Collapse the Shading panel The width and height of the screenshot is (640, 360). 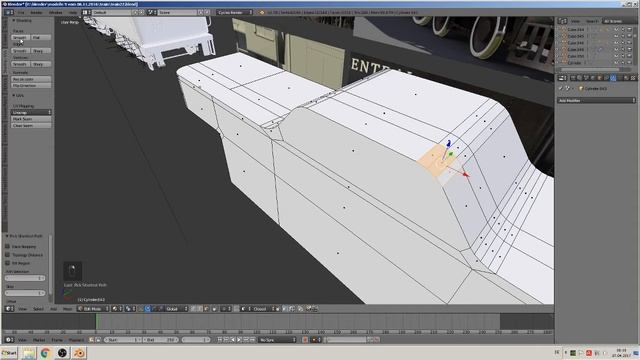tap(14, 20)
